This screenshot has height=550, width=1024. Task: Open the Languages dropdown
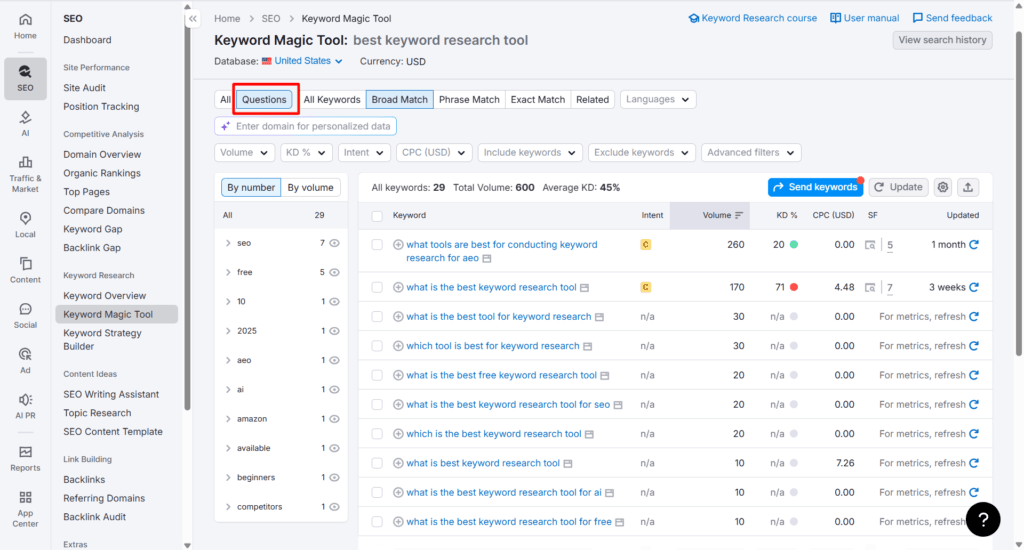tap(658, 99)
